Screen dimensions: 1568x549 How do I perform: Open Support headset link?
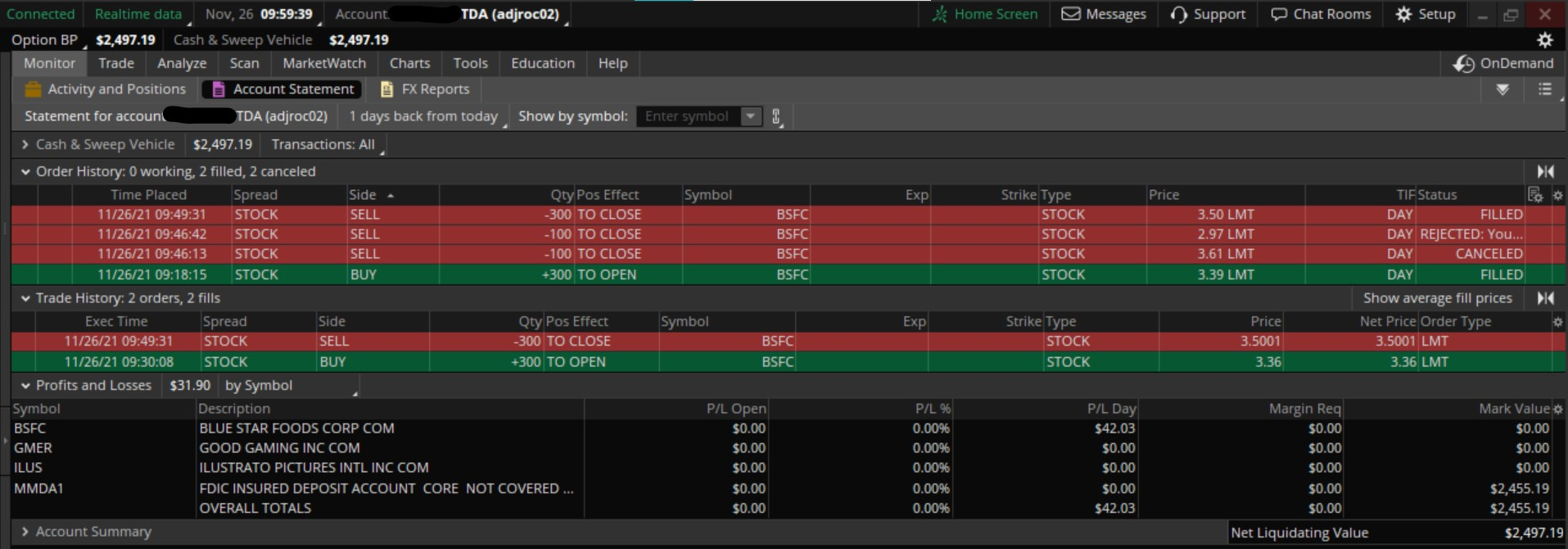pos(1208,14)
